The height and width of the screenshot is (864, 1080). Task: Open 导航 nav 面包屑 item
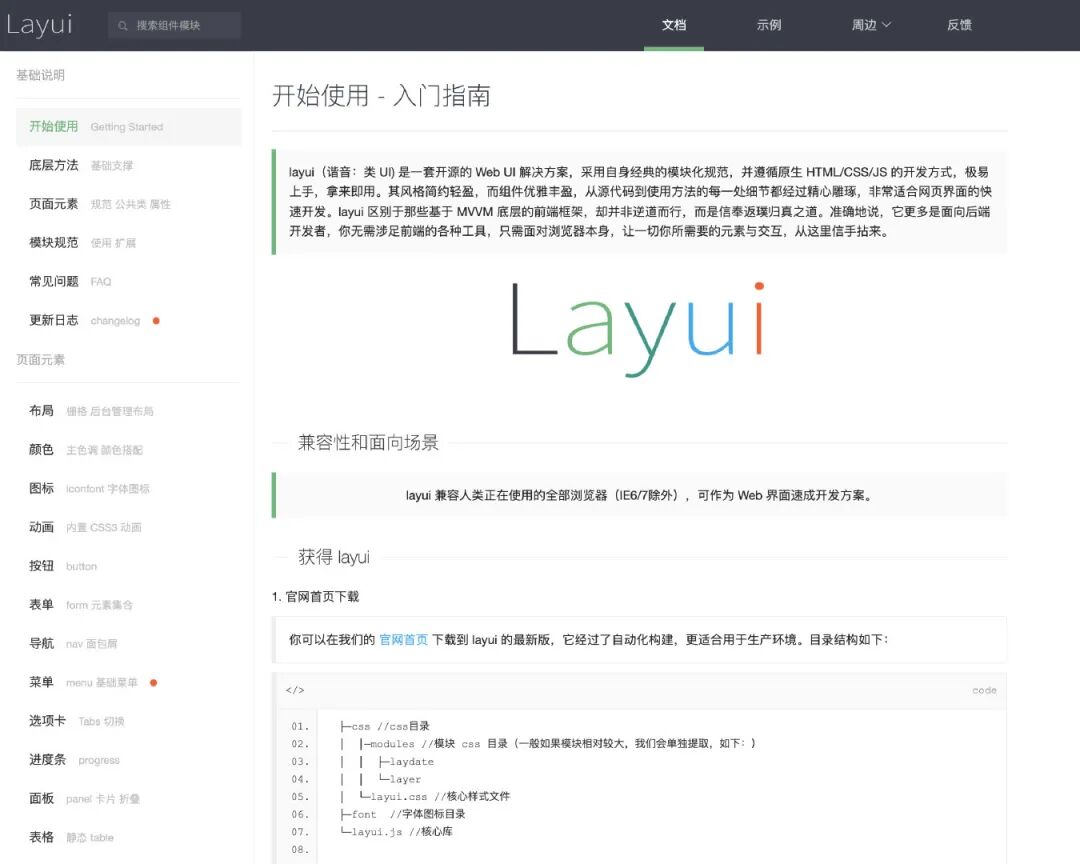pos(128,644)
